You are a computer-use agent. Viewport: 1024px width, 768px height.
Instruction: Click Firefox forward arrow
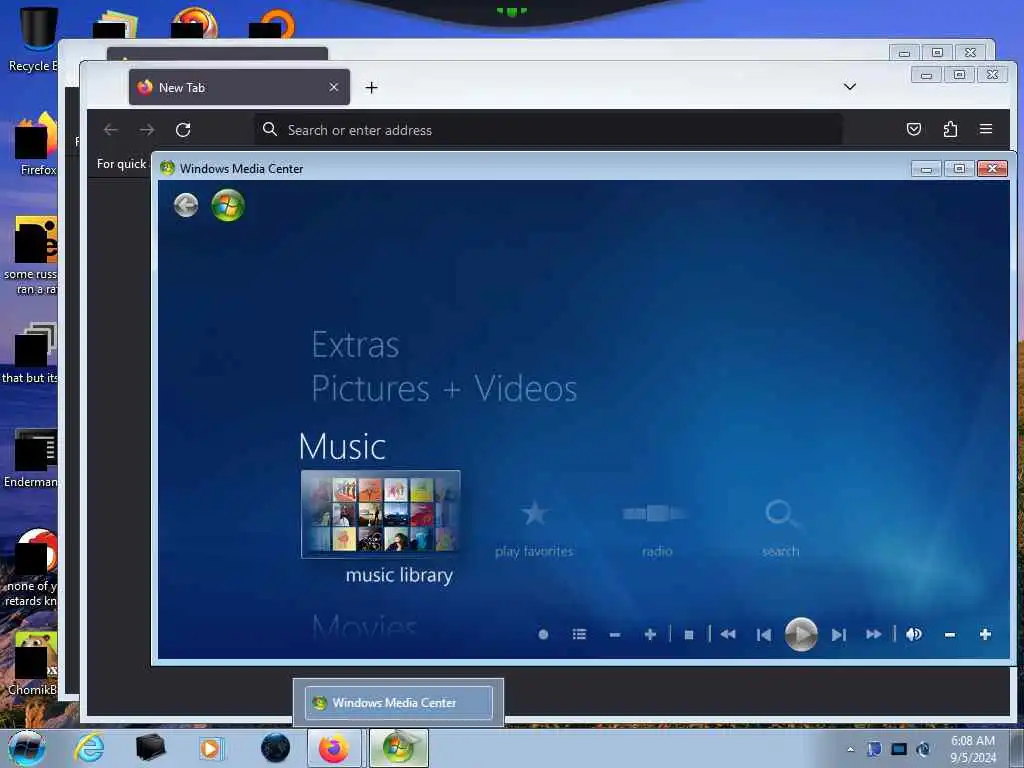tap(147, 130)
